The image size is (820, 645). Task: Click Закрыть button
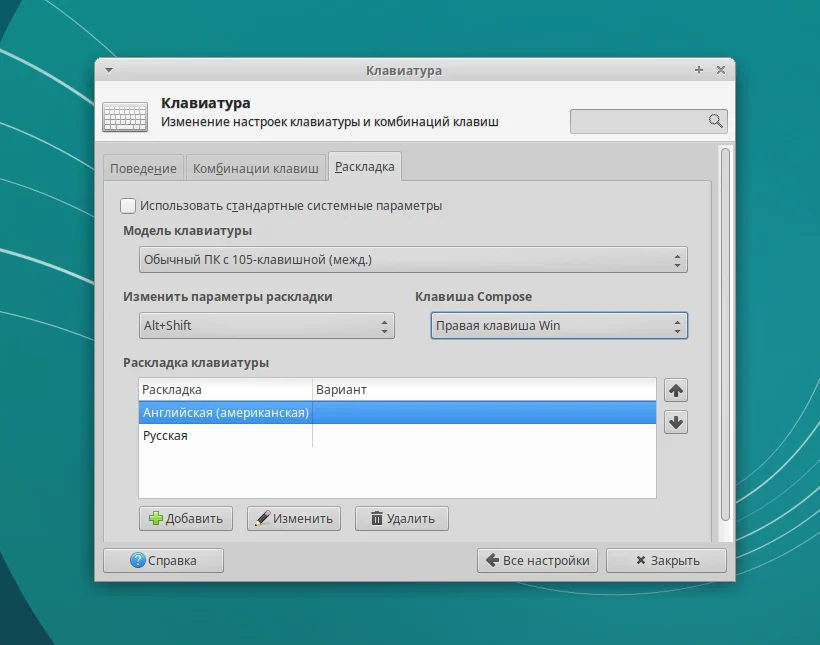tap(666, 560)
